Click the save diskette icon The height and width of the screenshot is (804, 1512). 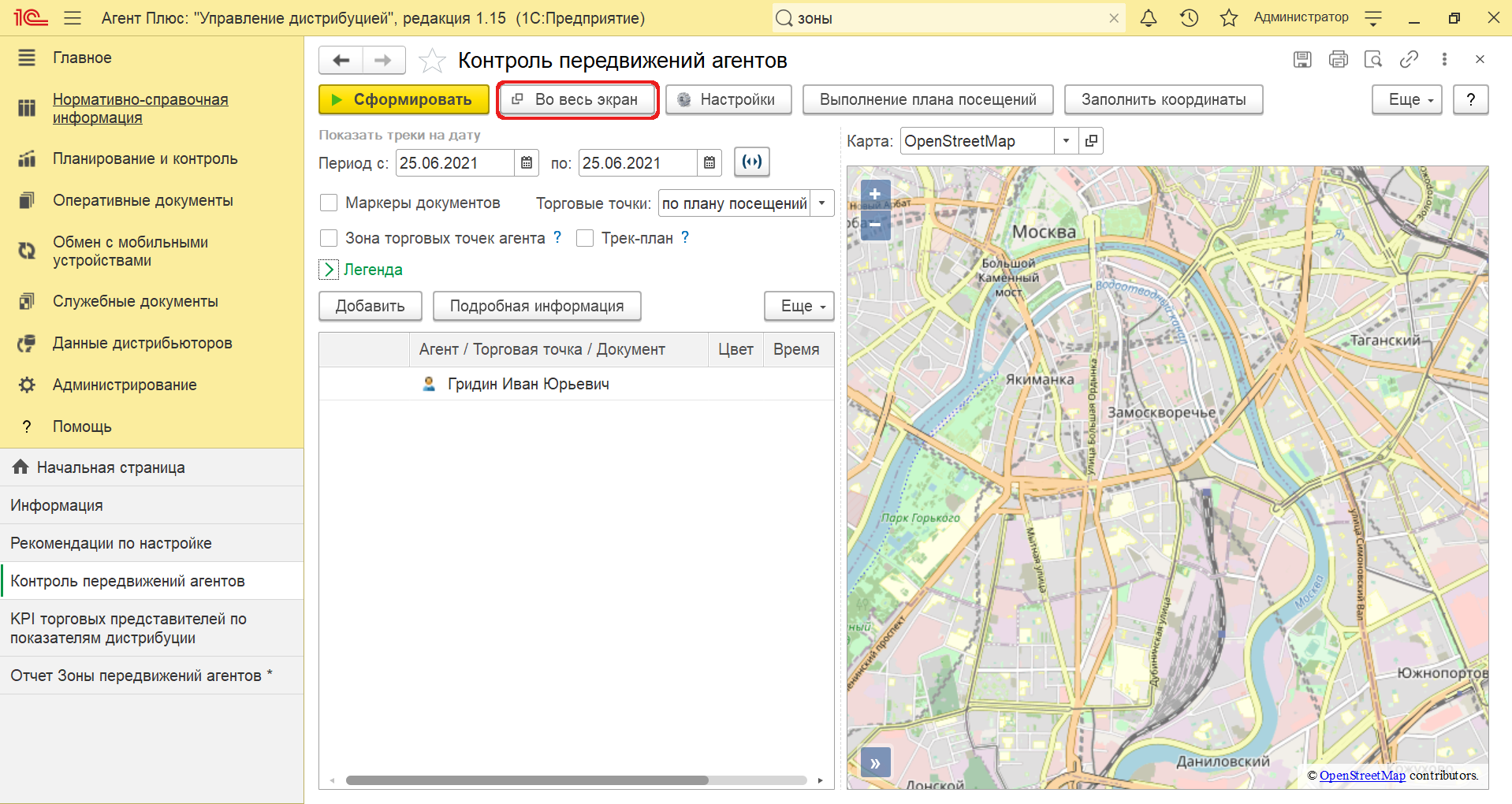1302,59
